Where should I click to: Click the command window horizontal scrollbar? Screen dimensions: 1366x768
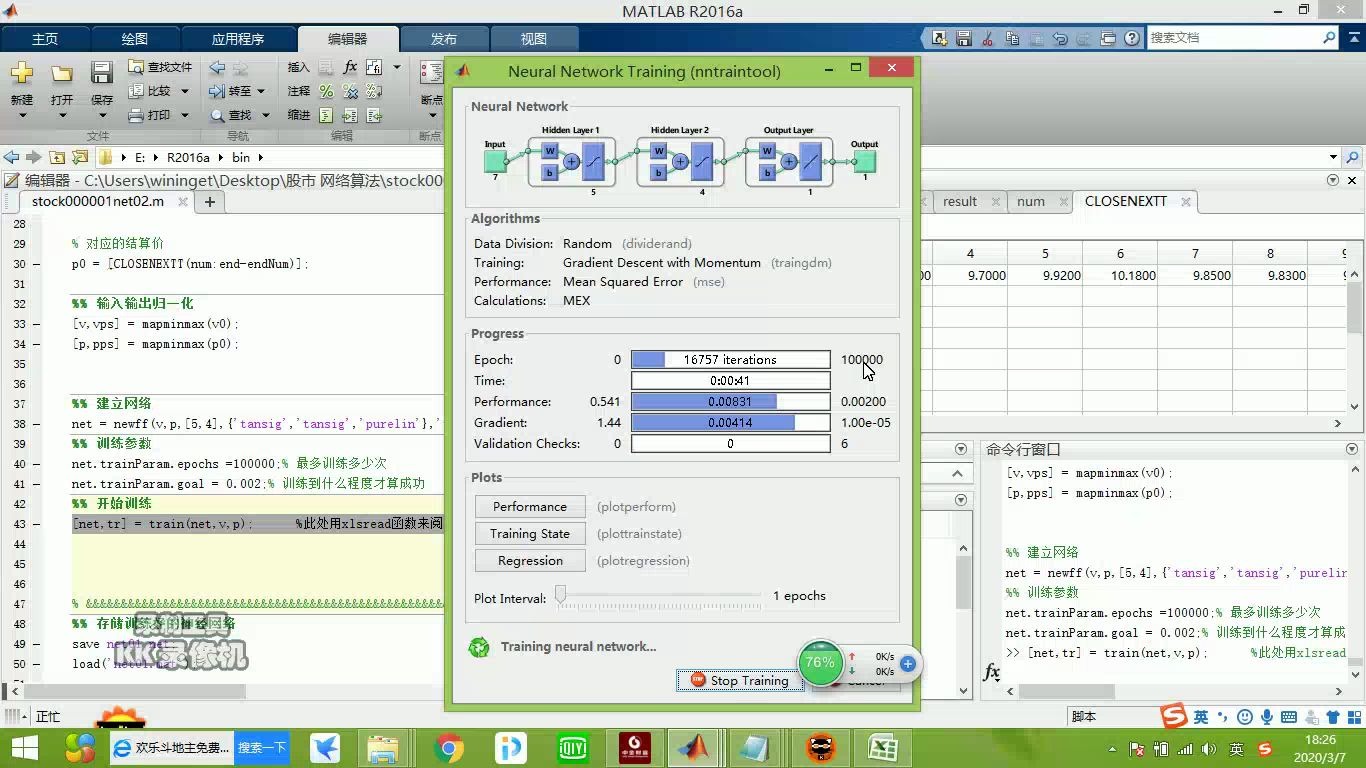pos(1174,691)
